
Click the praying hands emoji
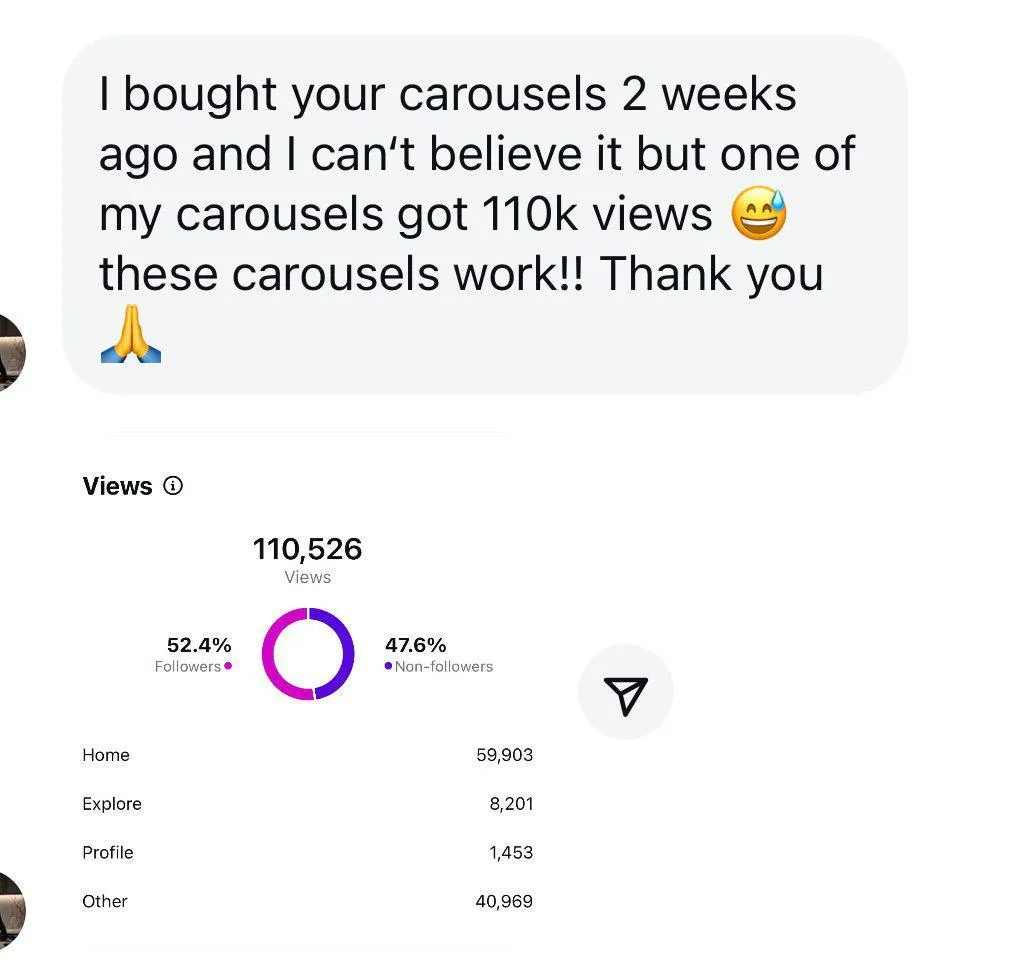pyautogui.click(x=131, y=335)
